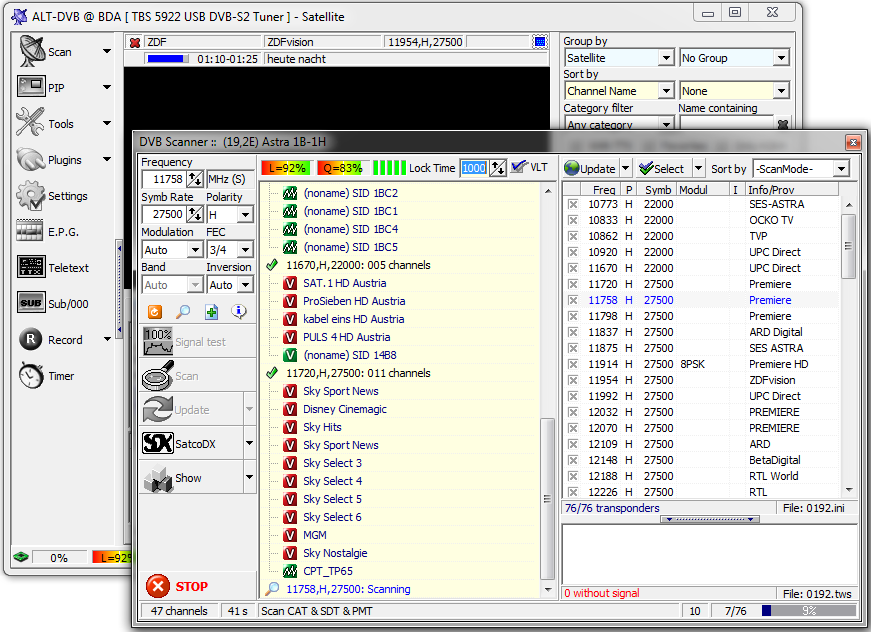
Task: Click the Freq column header
Action: 600,189
